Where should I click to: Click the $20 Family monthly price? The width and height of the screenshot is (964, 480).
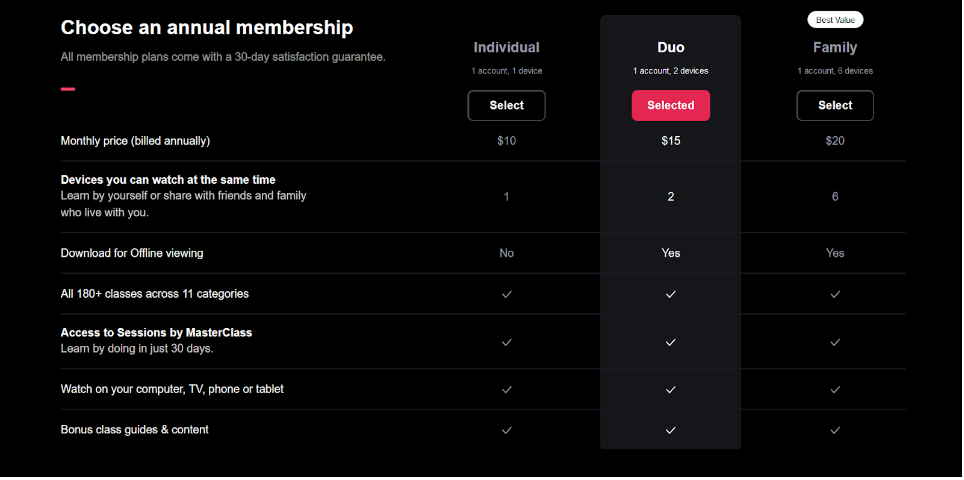click(835, 141)
